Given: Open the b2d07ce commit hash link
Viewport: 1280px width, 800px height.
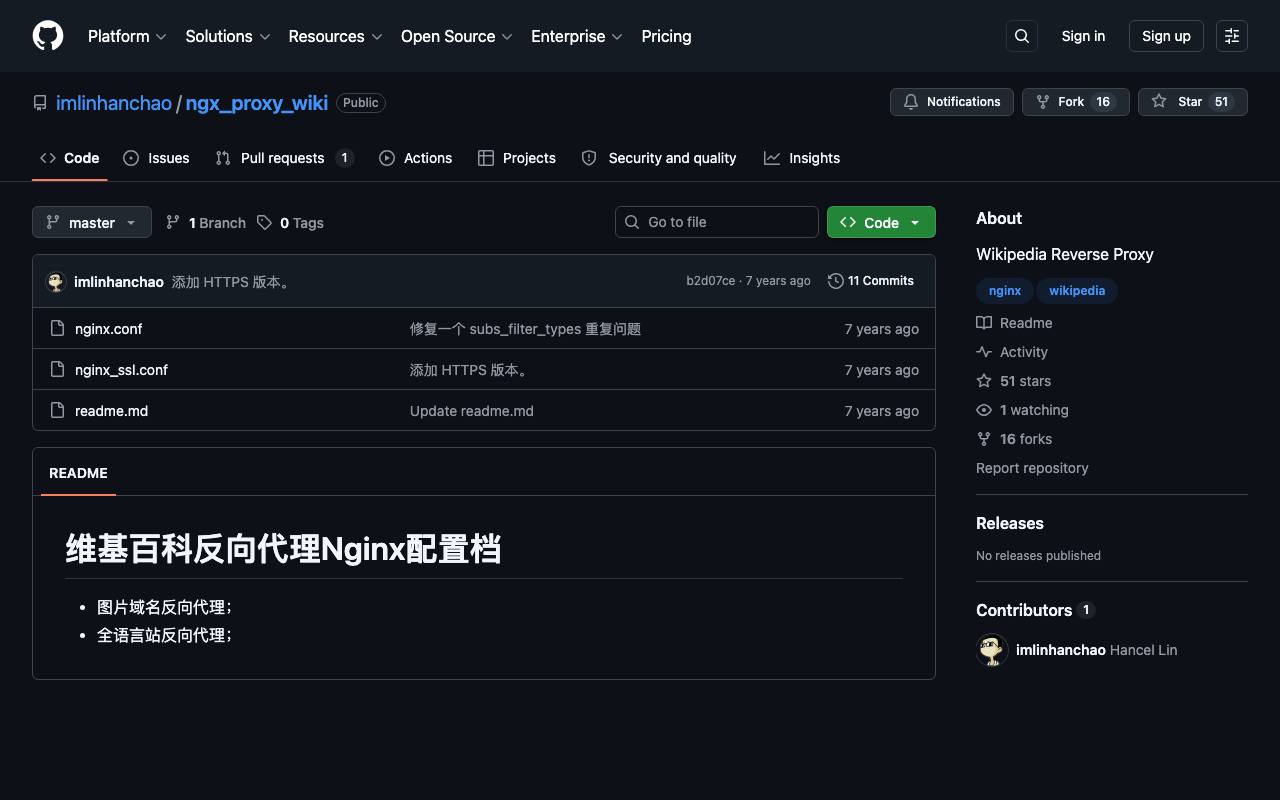Looking at the screenshot, I should point(710,281).
